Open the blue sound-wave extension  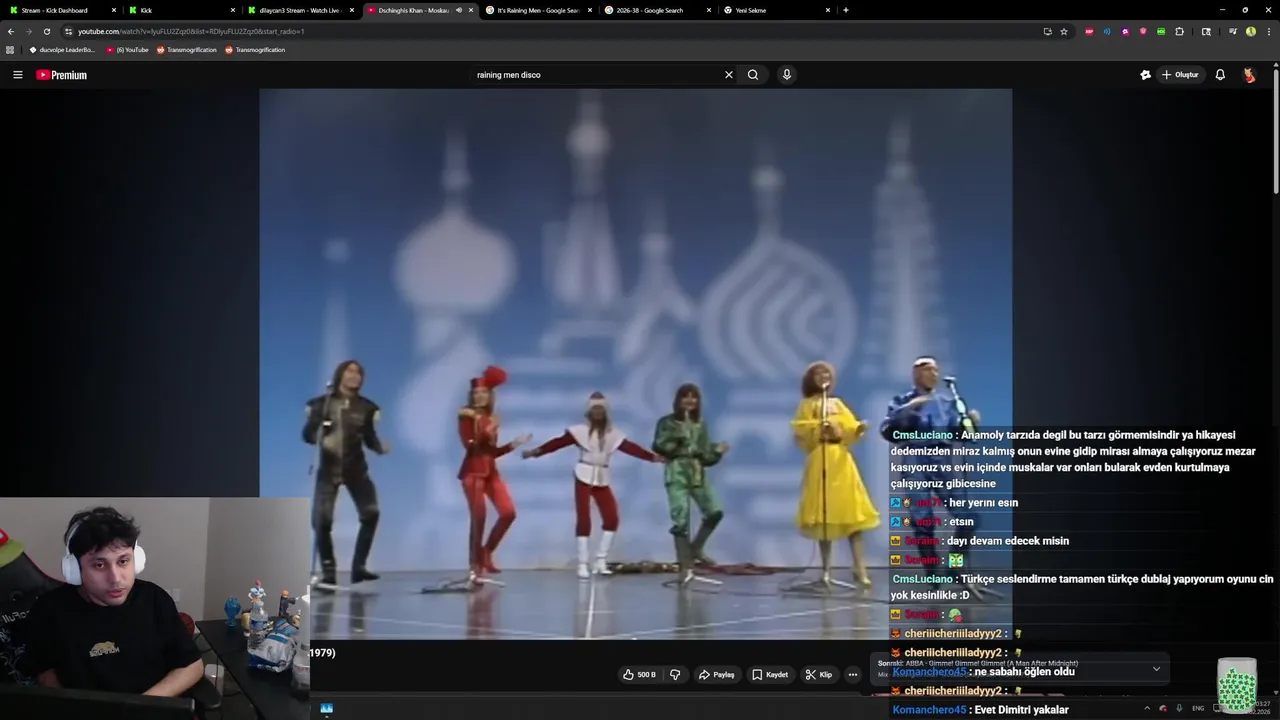click(1107, 31)
